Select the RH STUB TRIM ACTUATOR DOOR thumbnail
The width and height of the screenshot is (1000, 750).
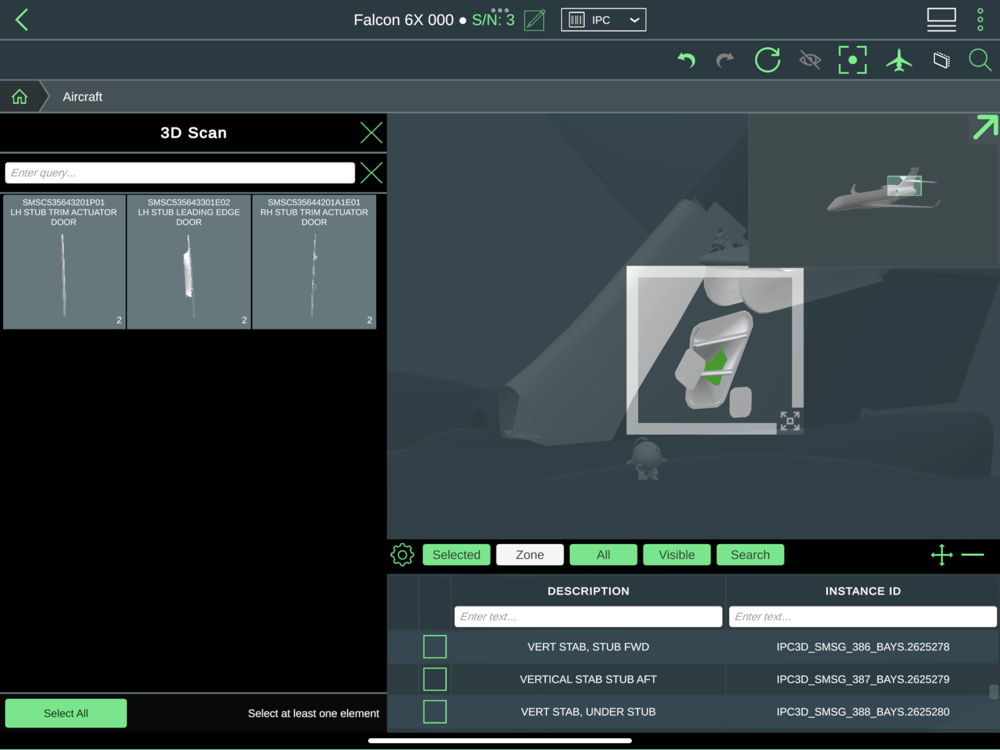click(314, 262)
